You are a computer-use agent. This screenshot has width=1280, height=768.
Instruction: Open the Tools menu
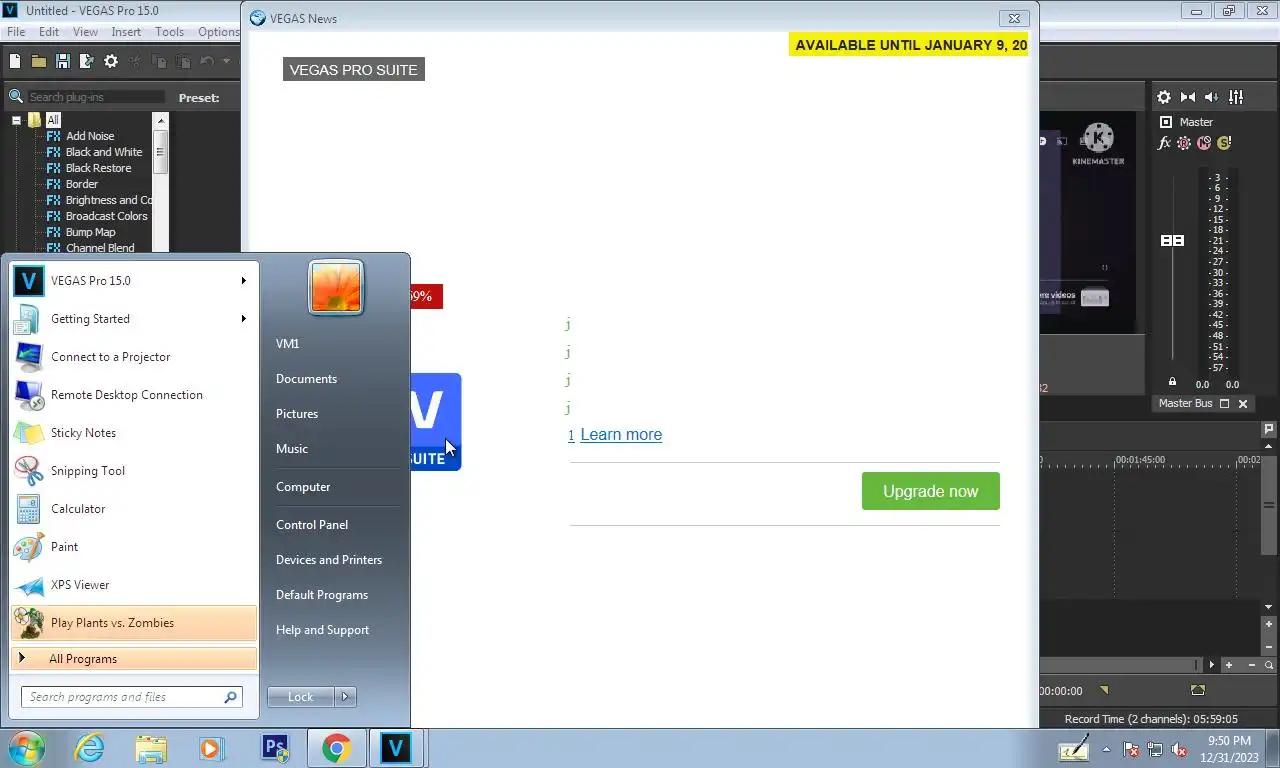[169, 32]
